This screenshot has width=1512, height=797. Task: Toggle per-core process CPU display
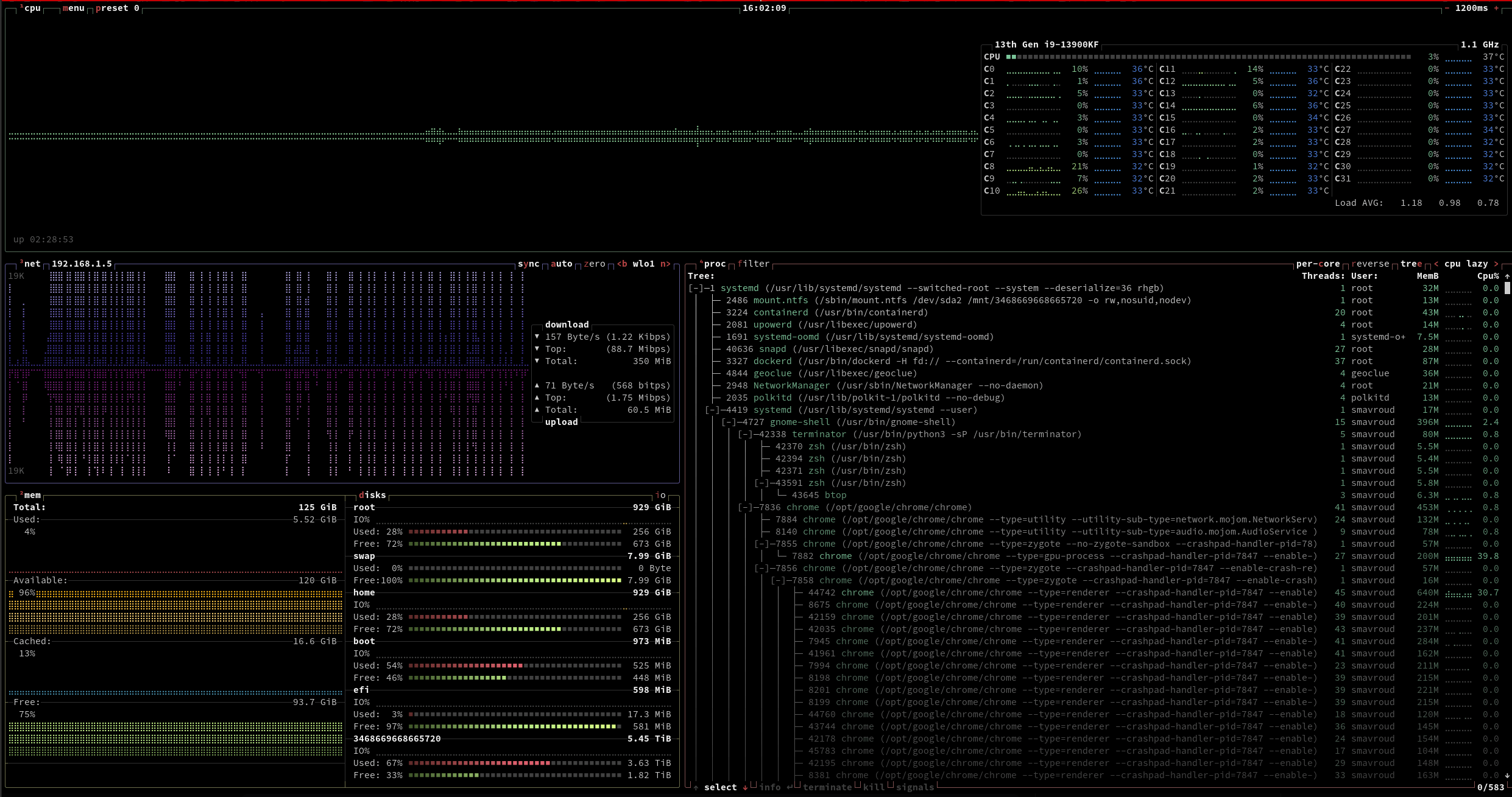click(1318, 264)
